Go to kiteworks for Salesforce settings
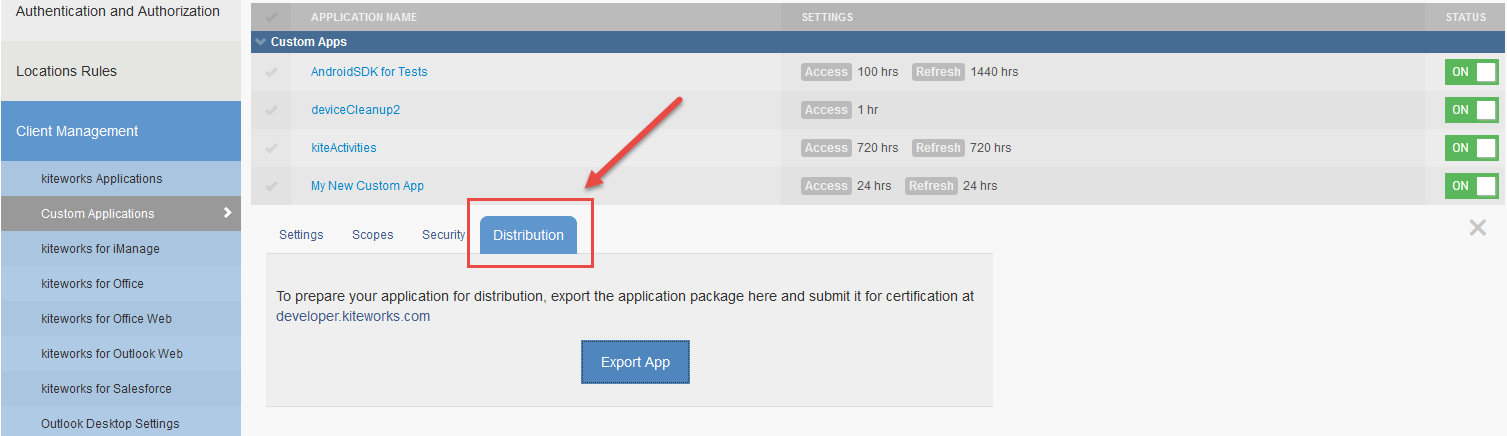This screenshot has width=1507, height=436. (106, 389)
